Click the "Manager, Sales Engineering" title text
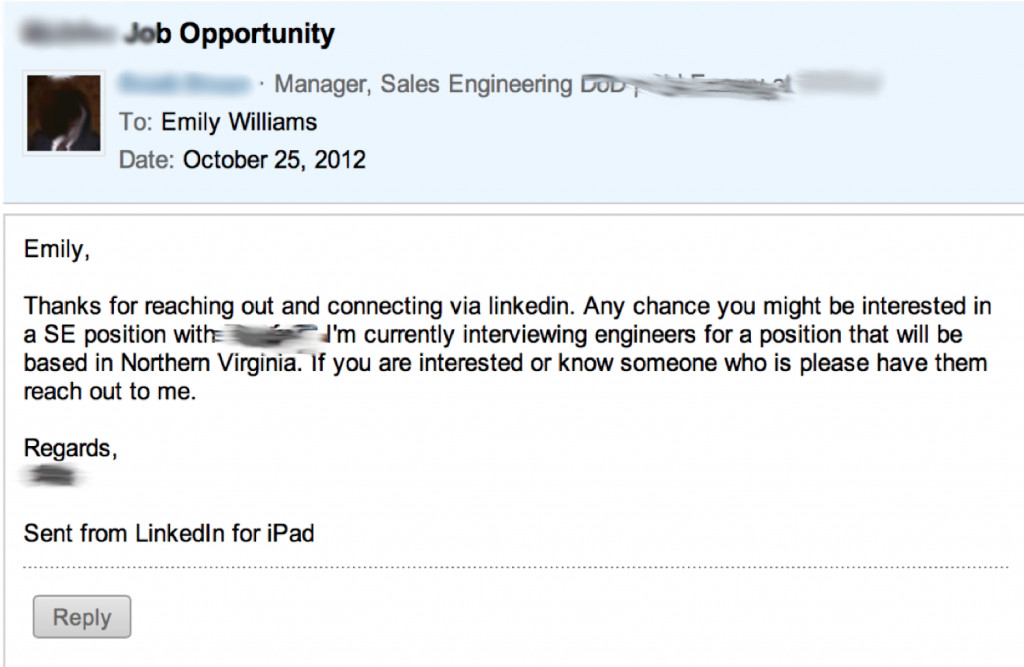This screenshot has width=1024, height=667. coord(423,84)
